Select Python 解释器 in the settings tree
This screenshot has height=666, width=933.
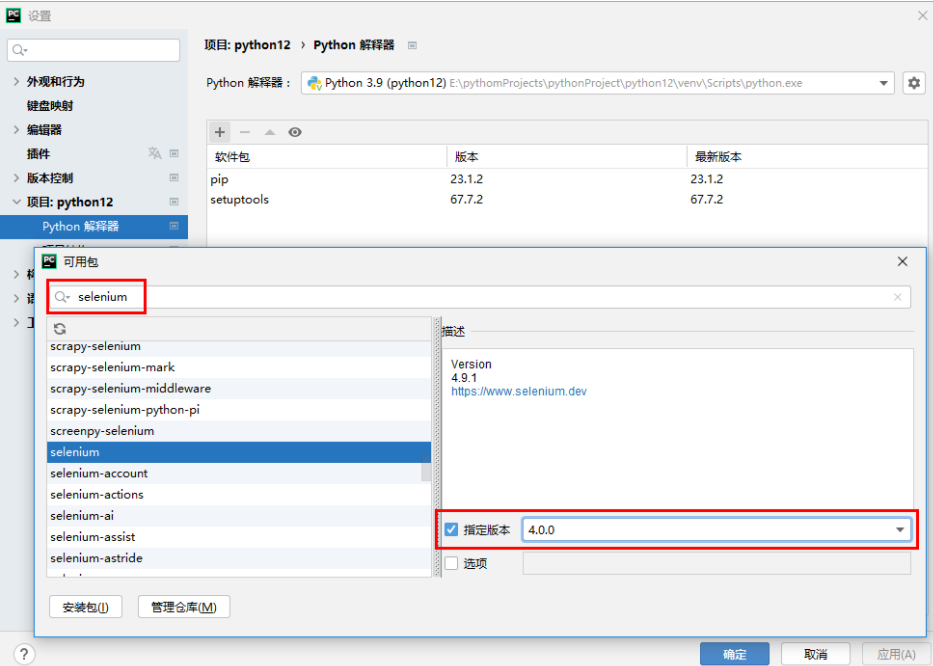(94, 226)
